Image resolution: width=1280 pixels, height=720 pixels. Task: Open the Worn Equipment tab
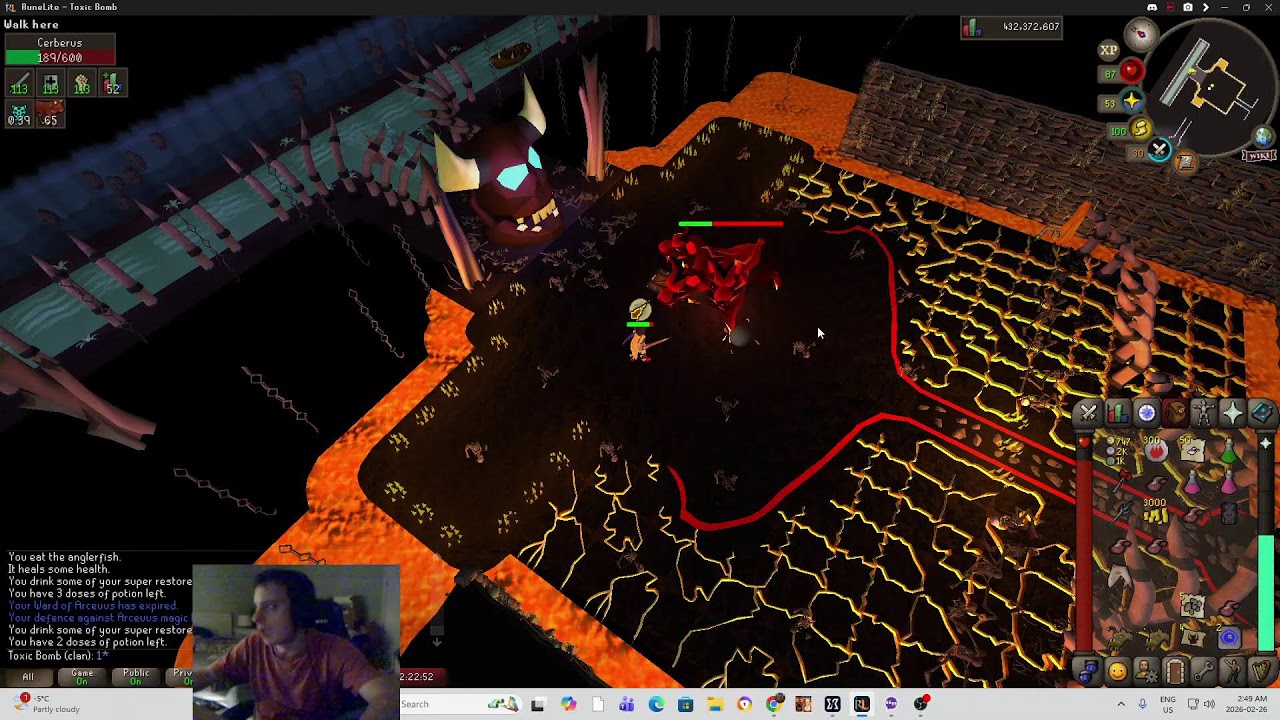[x=1204, y=413]
